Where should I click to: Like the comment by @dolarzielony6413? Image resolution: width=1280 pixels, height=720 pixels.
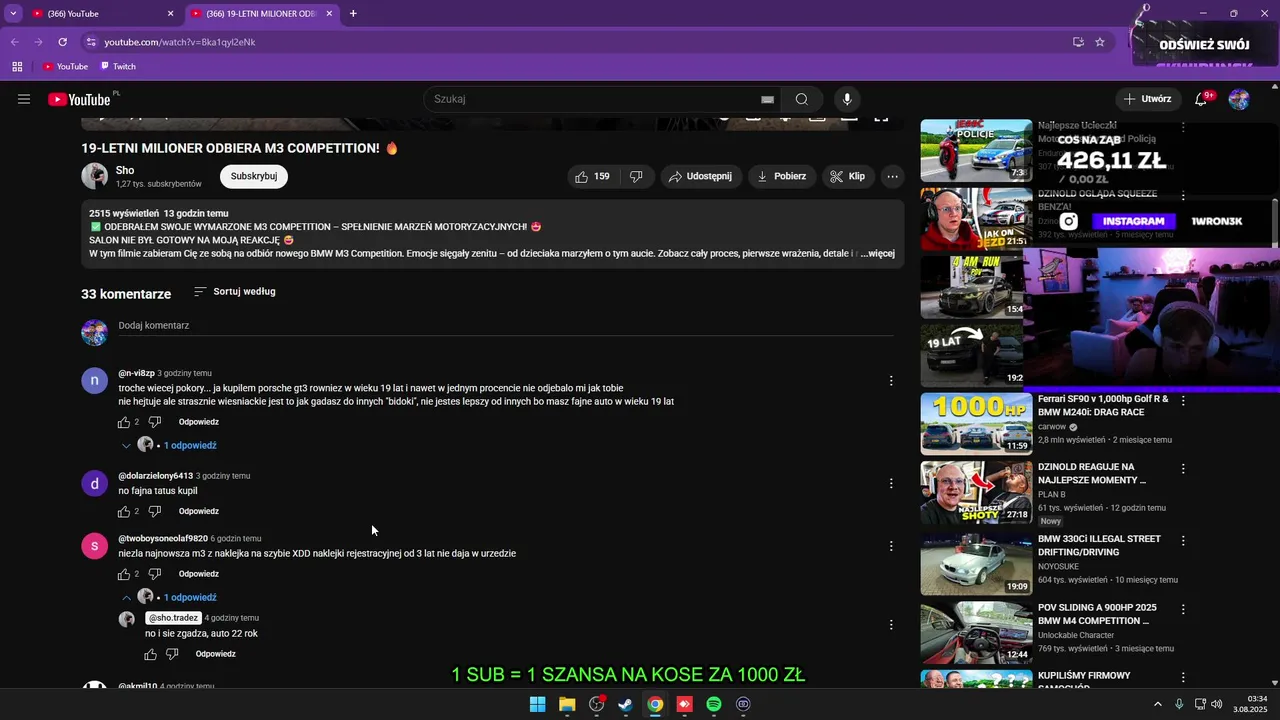pos(124,511)
